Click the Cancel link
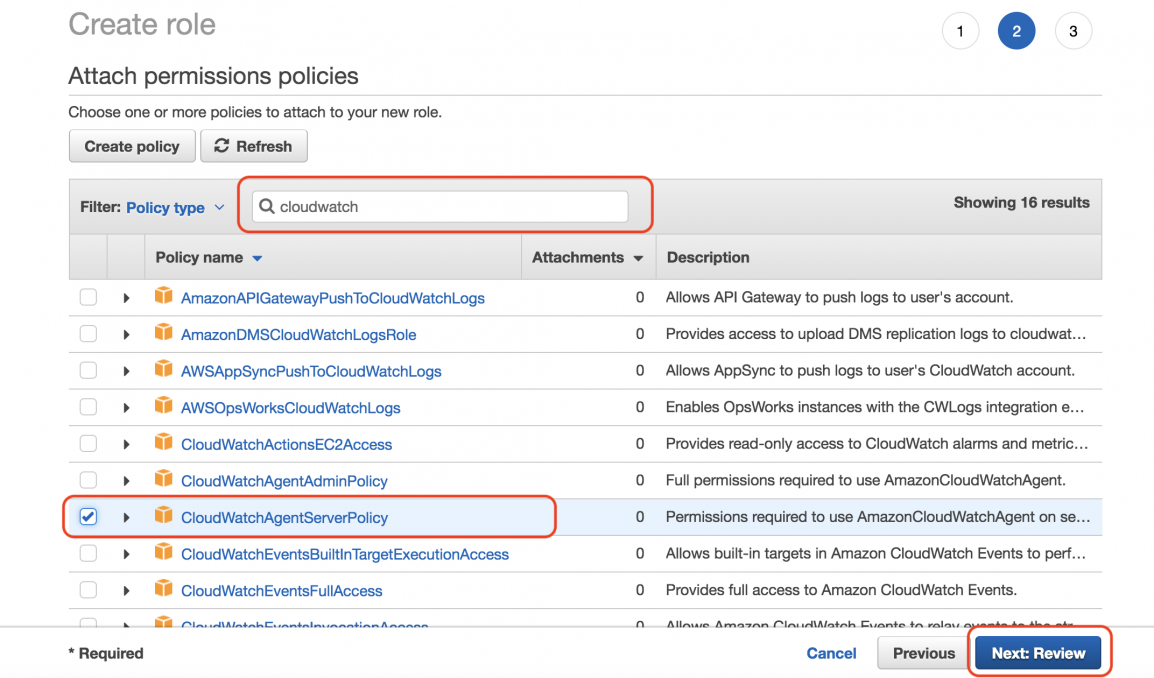This screenshot has height=678, width=1154. 831,652
